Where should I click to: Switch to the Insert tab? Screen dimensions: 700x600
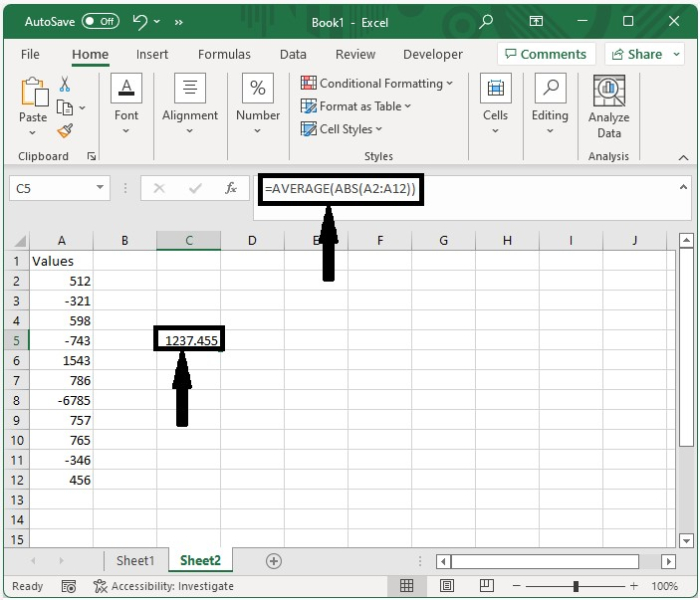coord(152,54)
